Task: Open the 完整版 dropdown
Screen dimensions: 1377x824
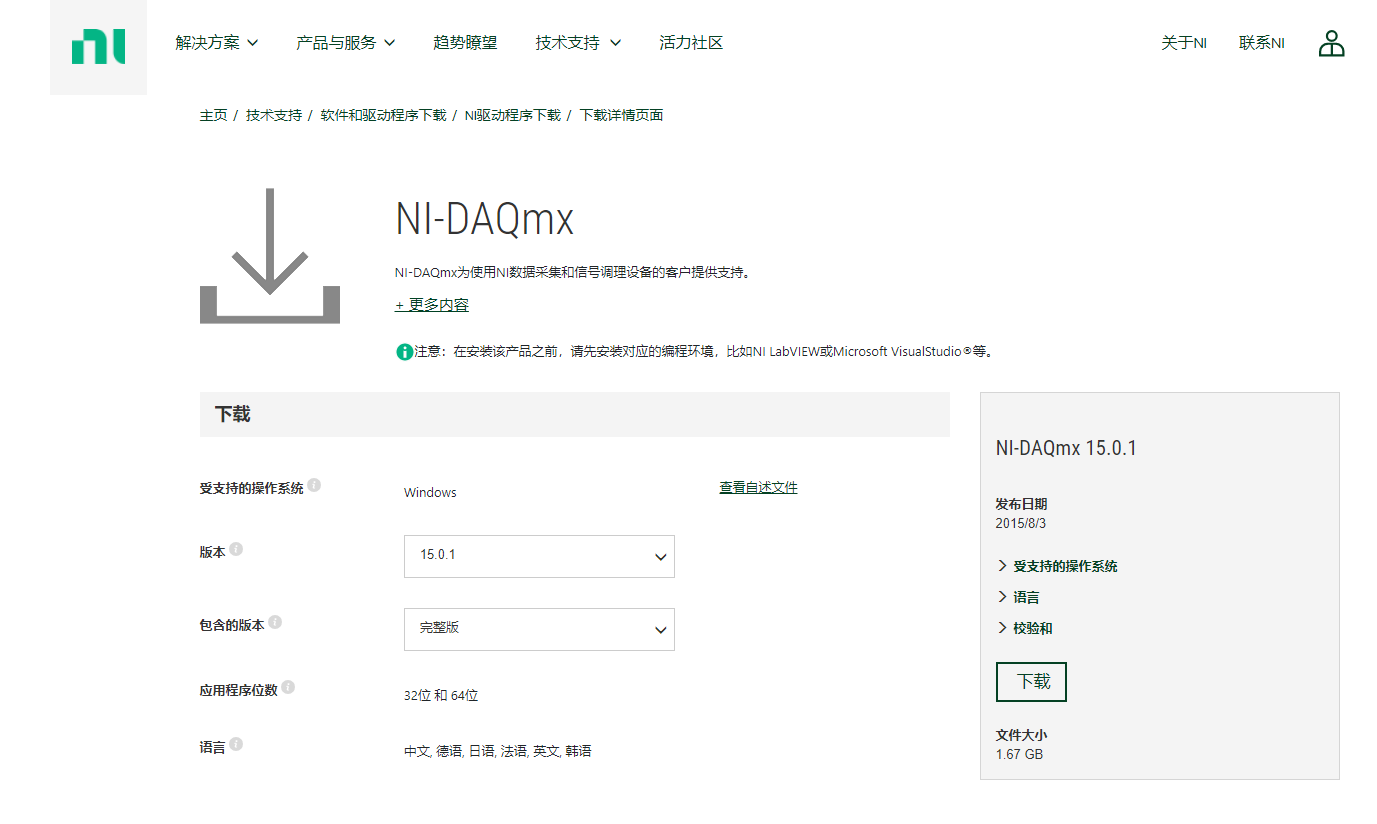Action: coord(539,629)
